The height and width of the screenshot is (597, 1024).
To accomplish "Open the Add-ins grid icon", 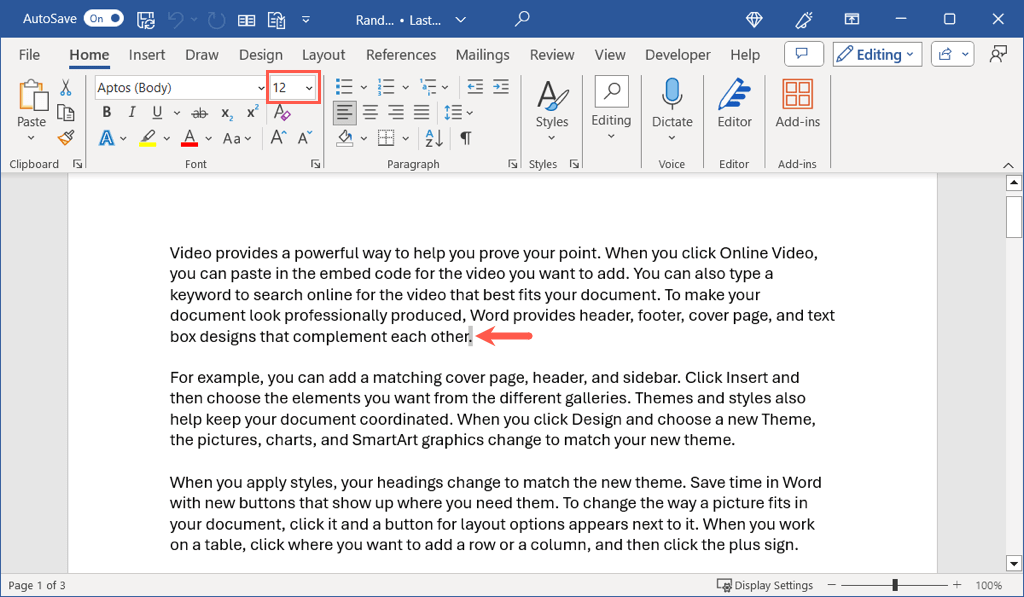I will click(x=797, y=104).
